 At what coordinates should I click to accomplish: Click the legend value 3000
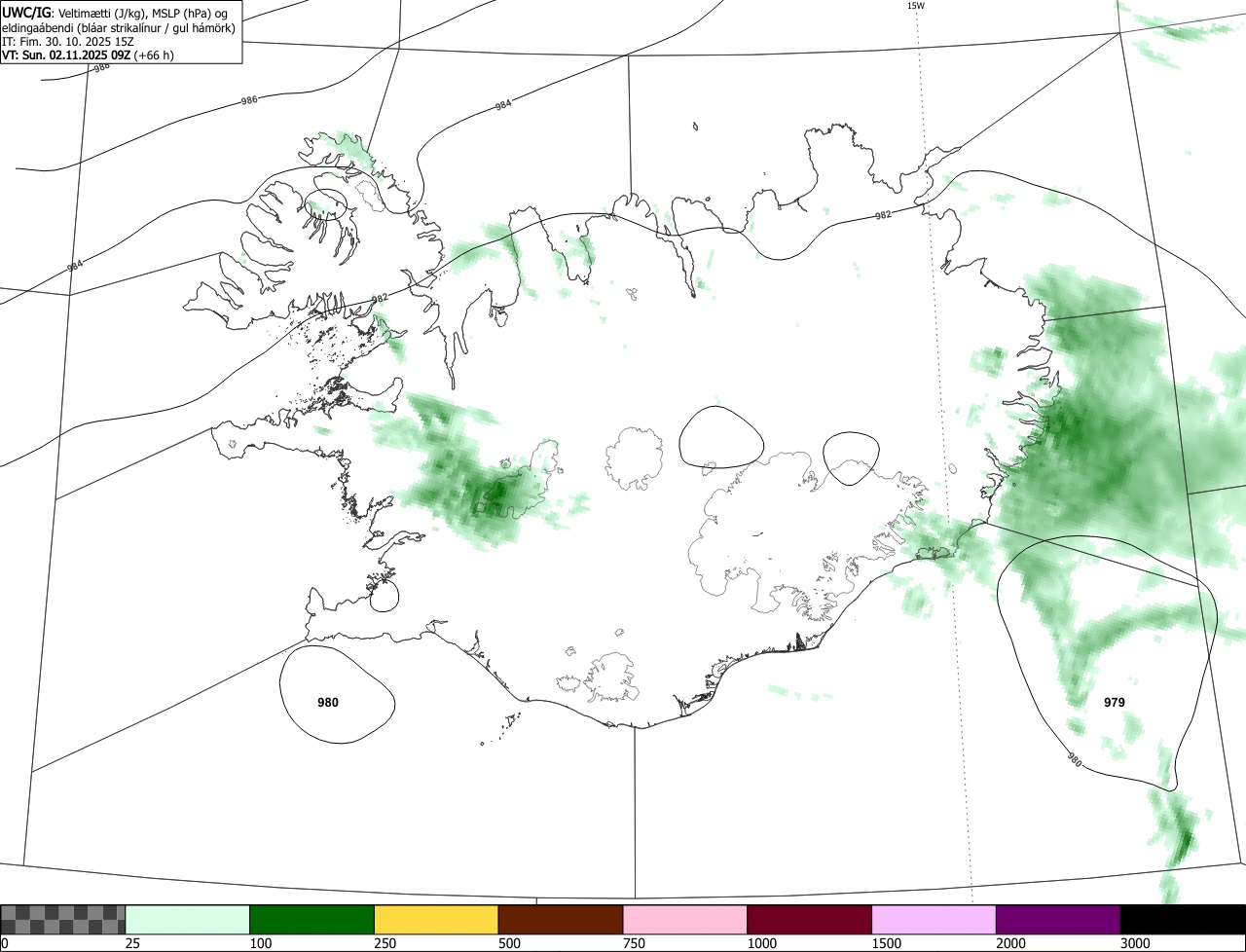point(1135,943)
